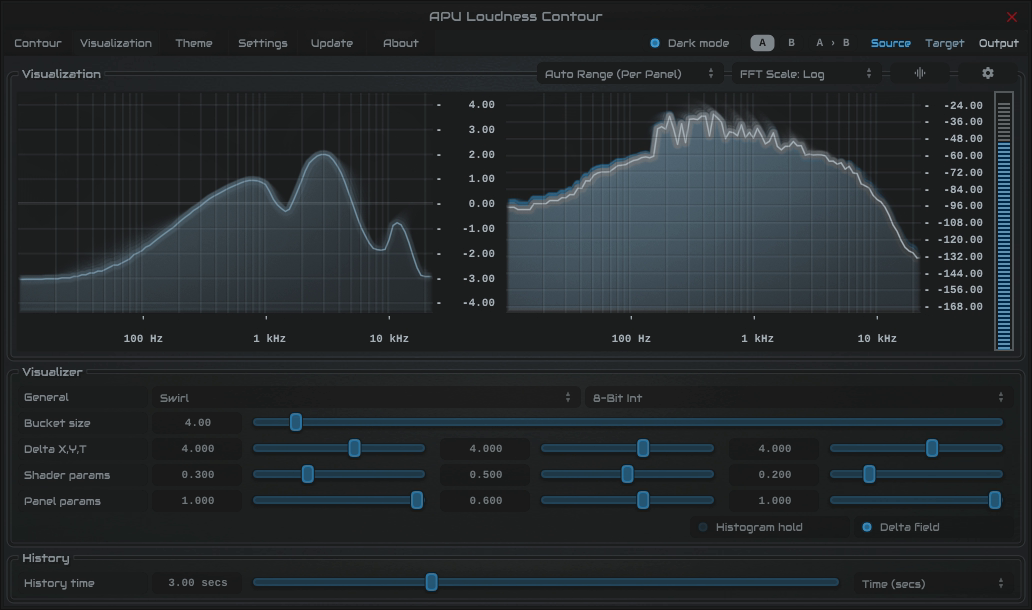Open the Time (secs) history unit dropdown
The height and width of the screenshot is (610, 1032).
point(932,584)
